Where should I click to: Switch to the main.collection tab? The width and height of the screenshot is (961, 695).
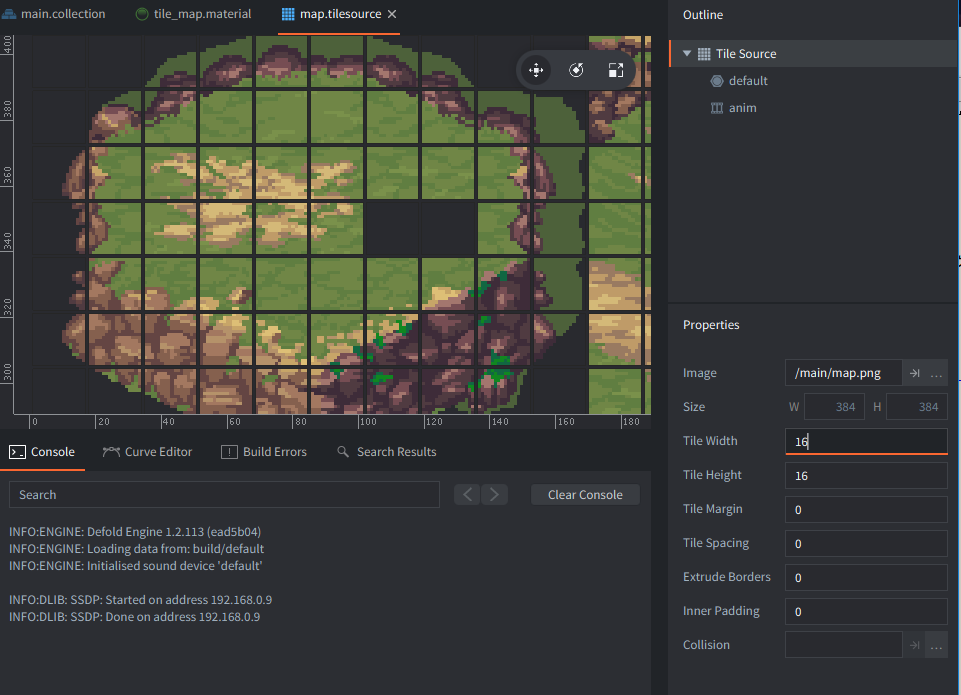[x=62, y=14]
